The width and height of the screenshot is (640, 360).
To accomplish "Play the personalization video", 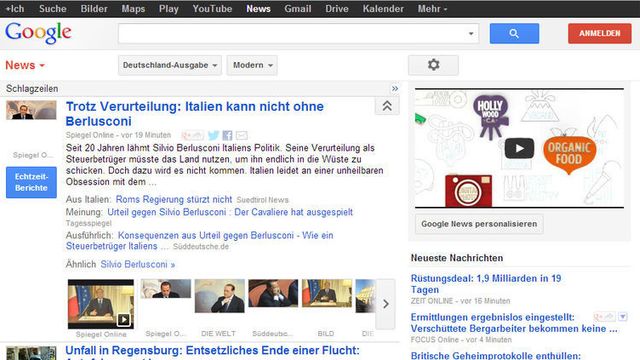I will pos(519,148).
